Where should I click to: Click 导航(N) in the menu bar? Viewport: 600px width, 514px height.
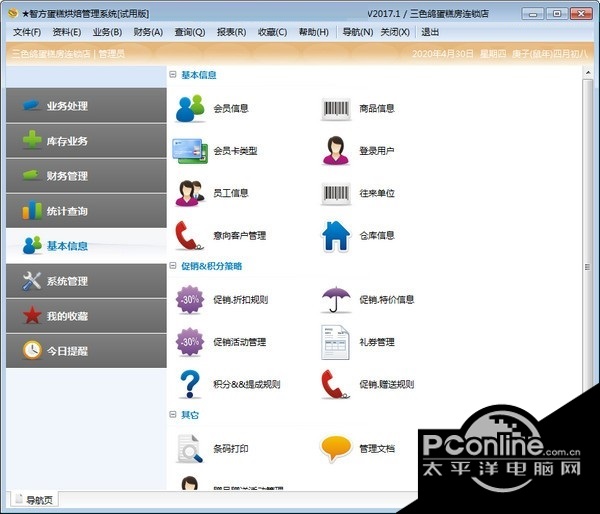click(358, 32)
